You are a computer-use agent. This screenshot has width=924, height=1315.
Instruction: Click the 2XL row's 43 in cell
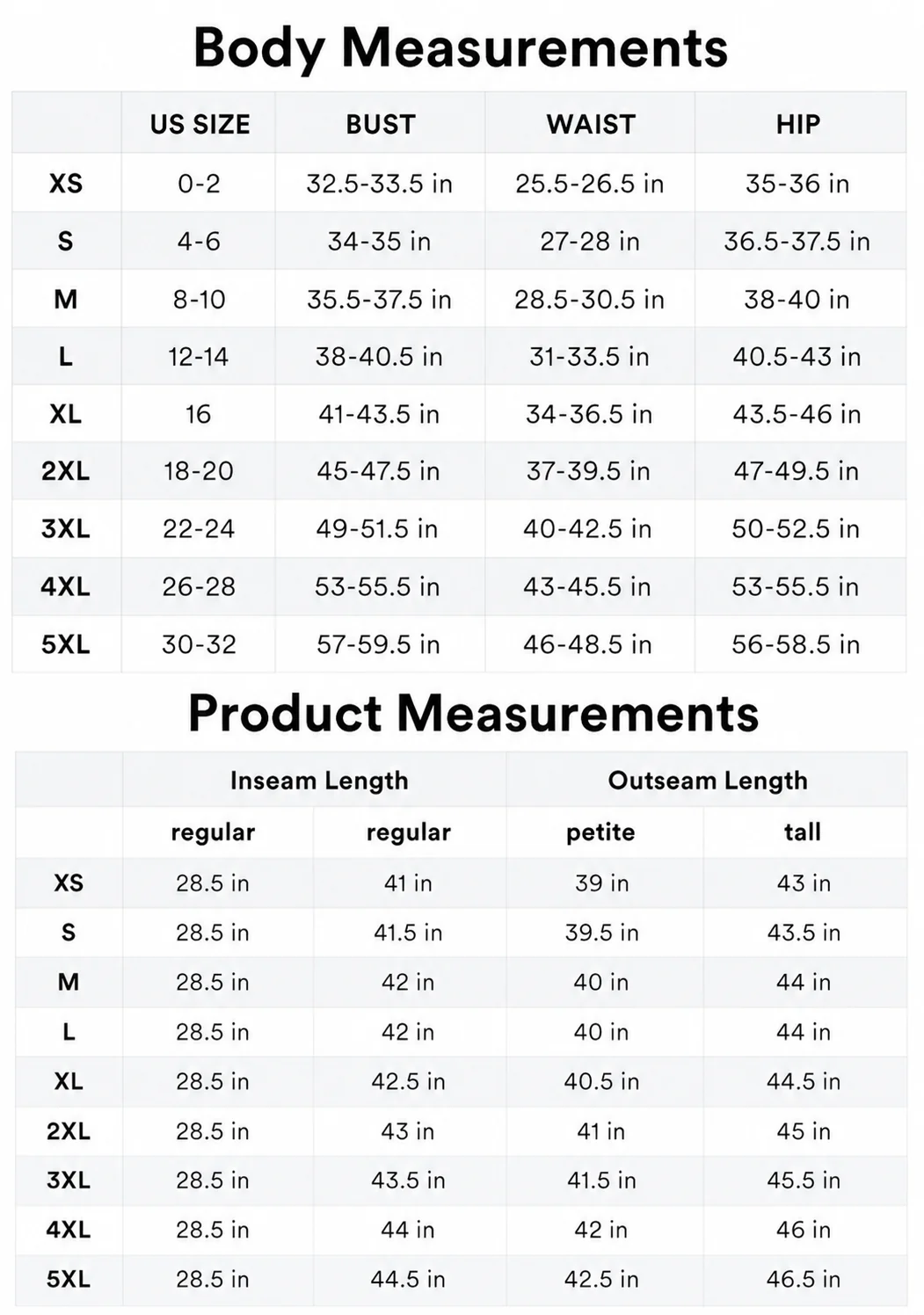click(408, 1131)
